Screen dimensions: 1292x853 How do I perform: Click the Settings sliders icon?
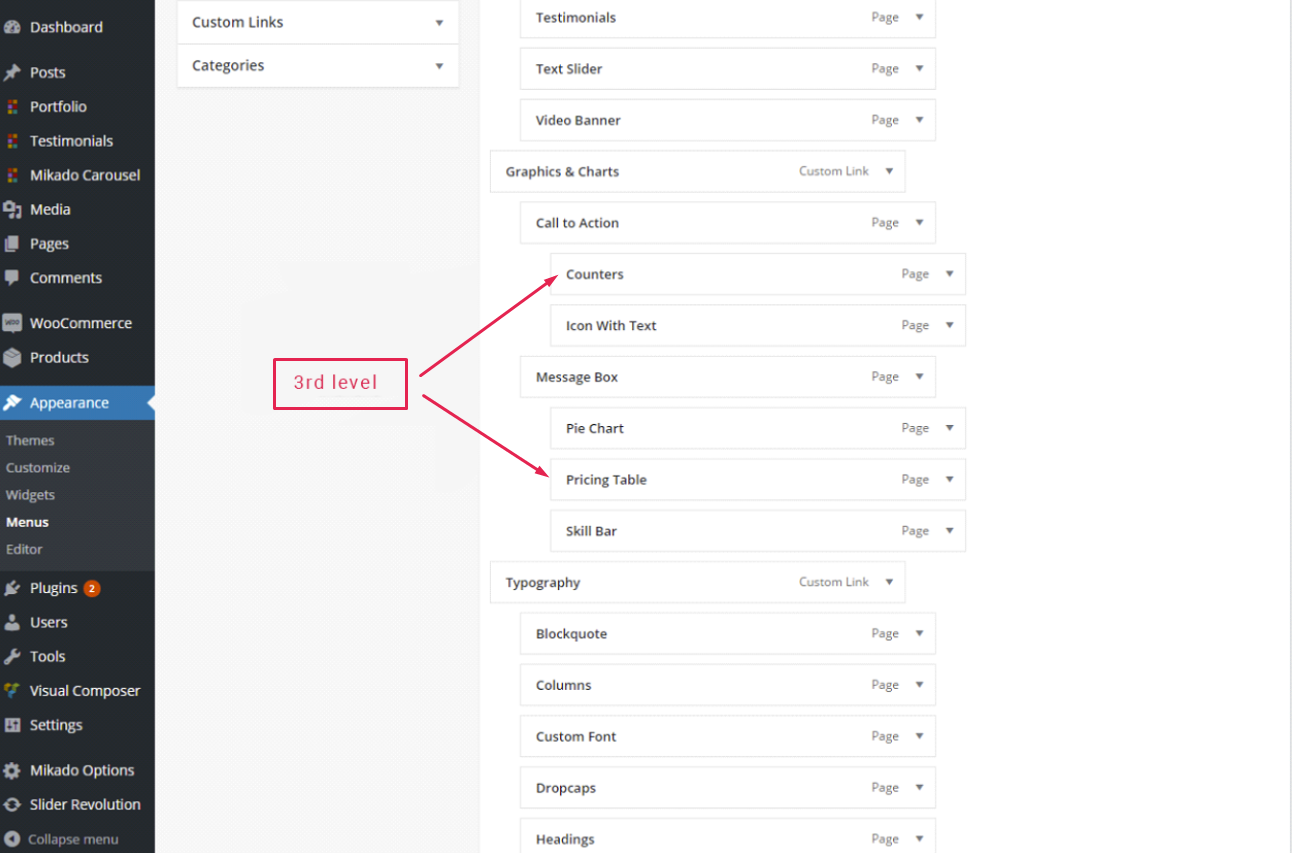click(13, 725)
